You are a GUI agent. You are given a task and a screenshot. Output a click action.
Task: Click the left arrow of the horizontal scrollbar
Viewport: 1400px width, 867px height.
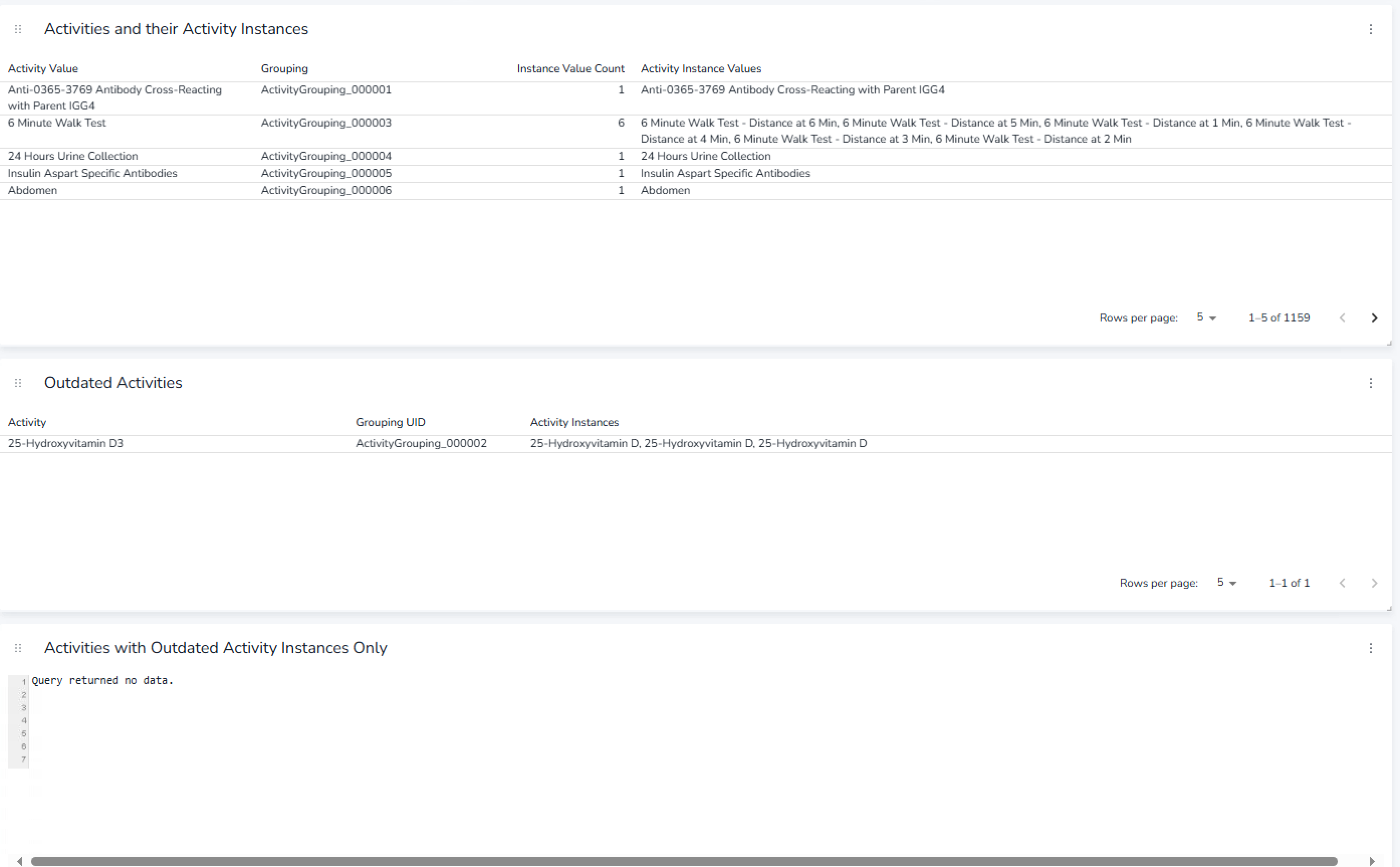point(20,861)
